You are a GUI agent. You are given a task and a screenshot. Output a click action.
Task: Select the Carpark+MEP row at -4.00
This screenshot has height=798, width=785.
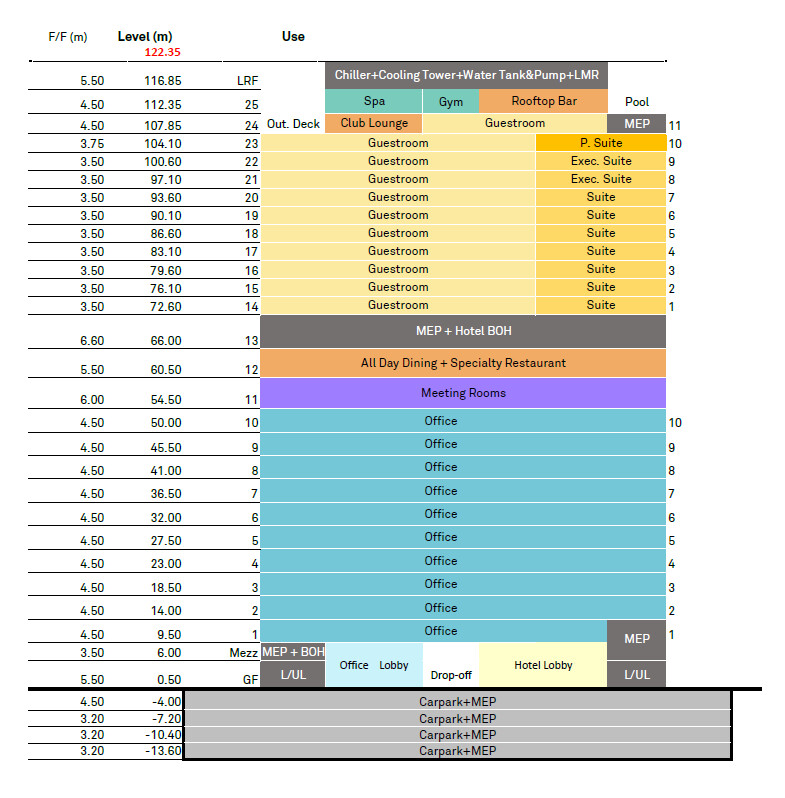click(457, 702)
